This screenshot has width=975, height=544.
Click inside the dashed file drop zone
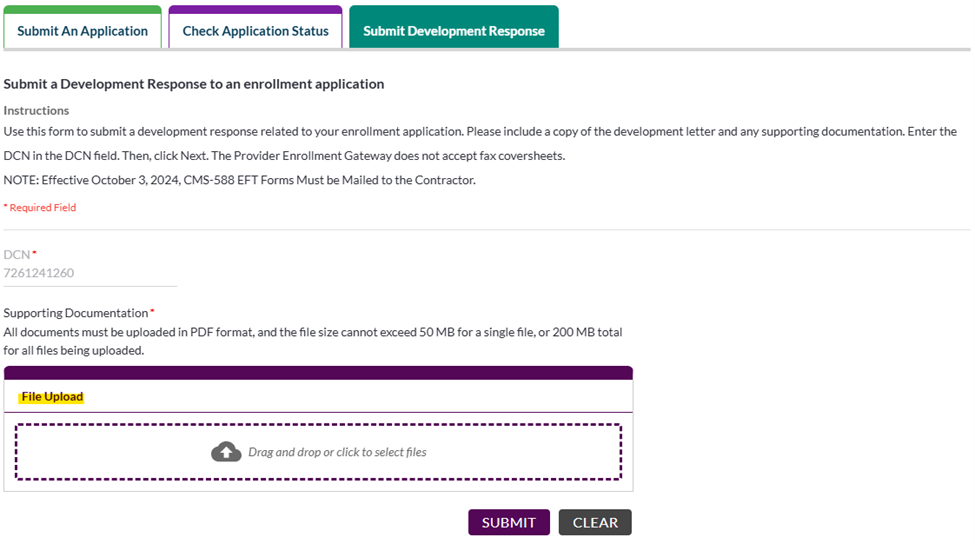click(x=318, y=452)
